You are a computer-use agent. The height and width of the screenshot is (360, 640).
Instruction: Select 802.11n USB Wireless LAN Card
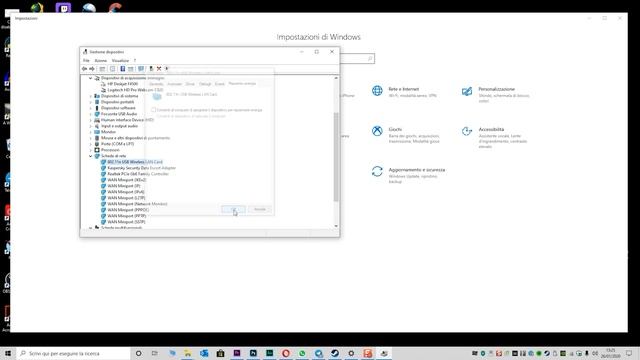pyautogui.click(x=135, y=162)
